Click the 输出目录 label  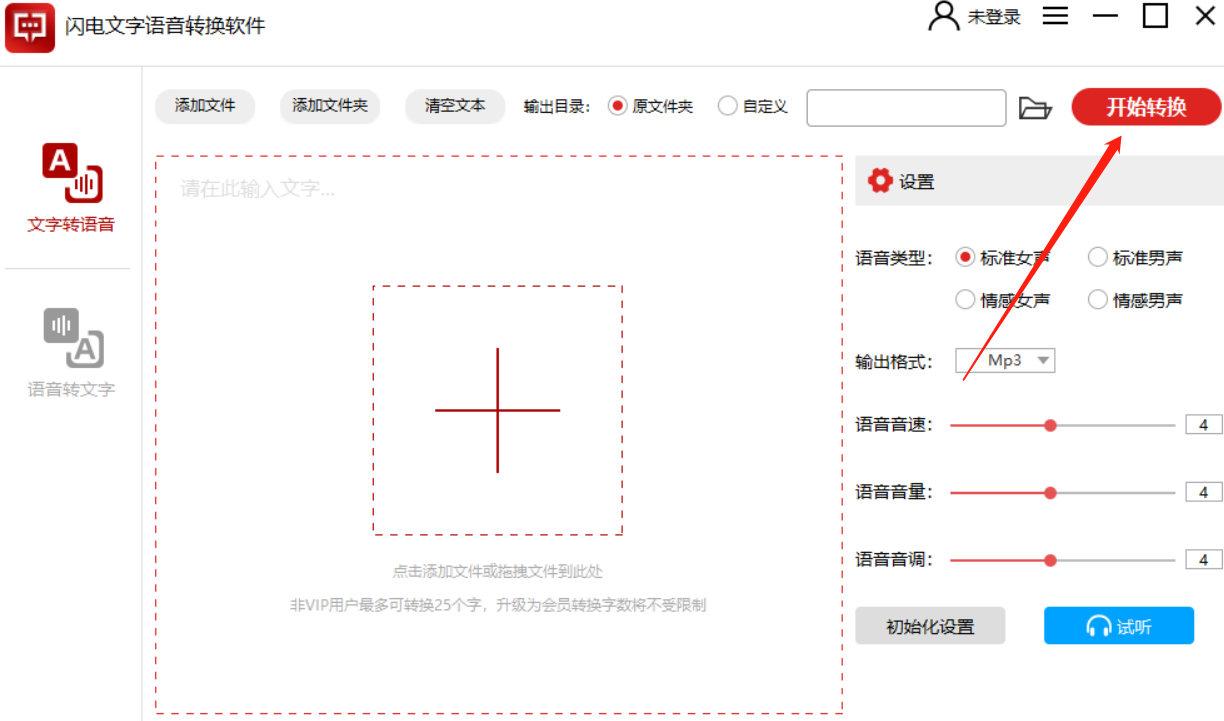point(558,106)
